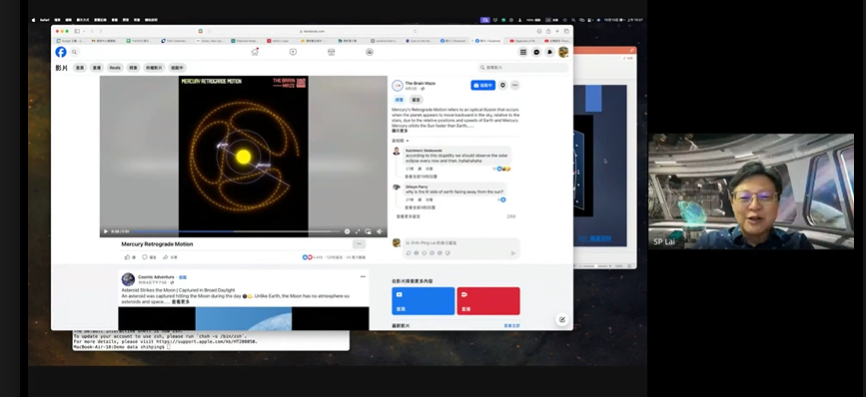Viewport: 866px width, 397px height.
Task: Toggle the Safari sidebar button
Action: [x=77, y=31]
